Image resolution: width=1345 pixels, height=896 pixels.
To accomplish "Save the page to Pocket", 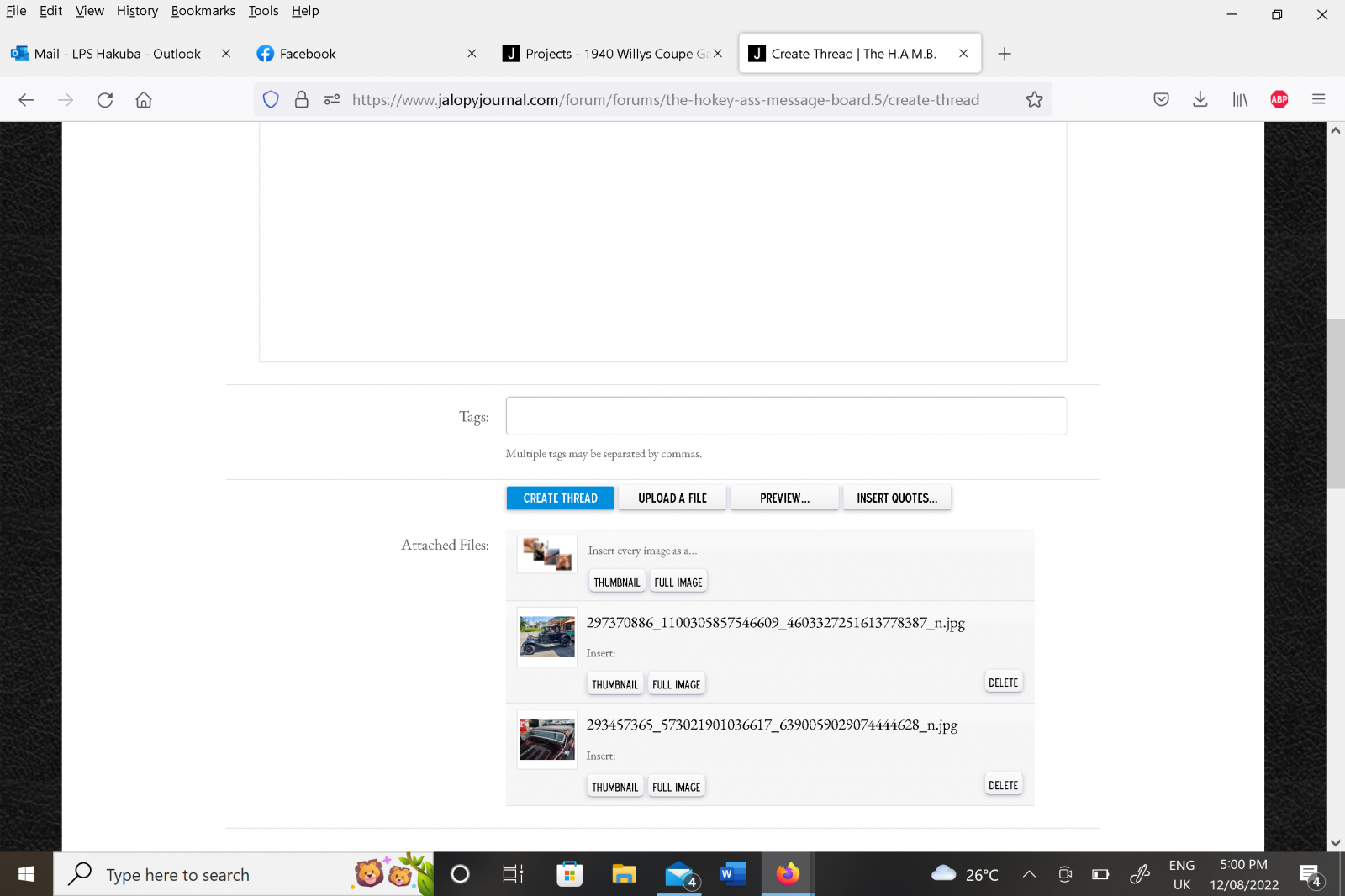I will (1161, 99).
